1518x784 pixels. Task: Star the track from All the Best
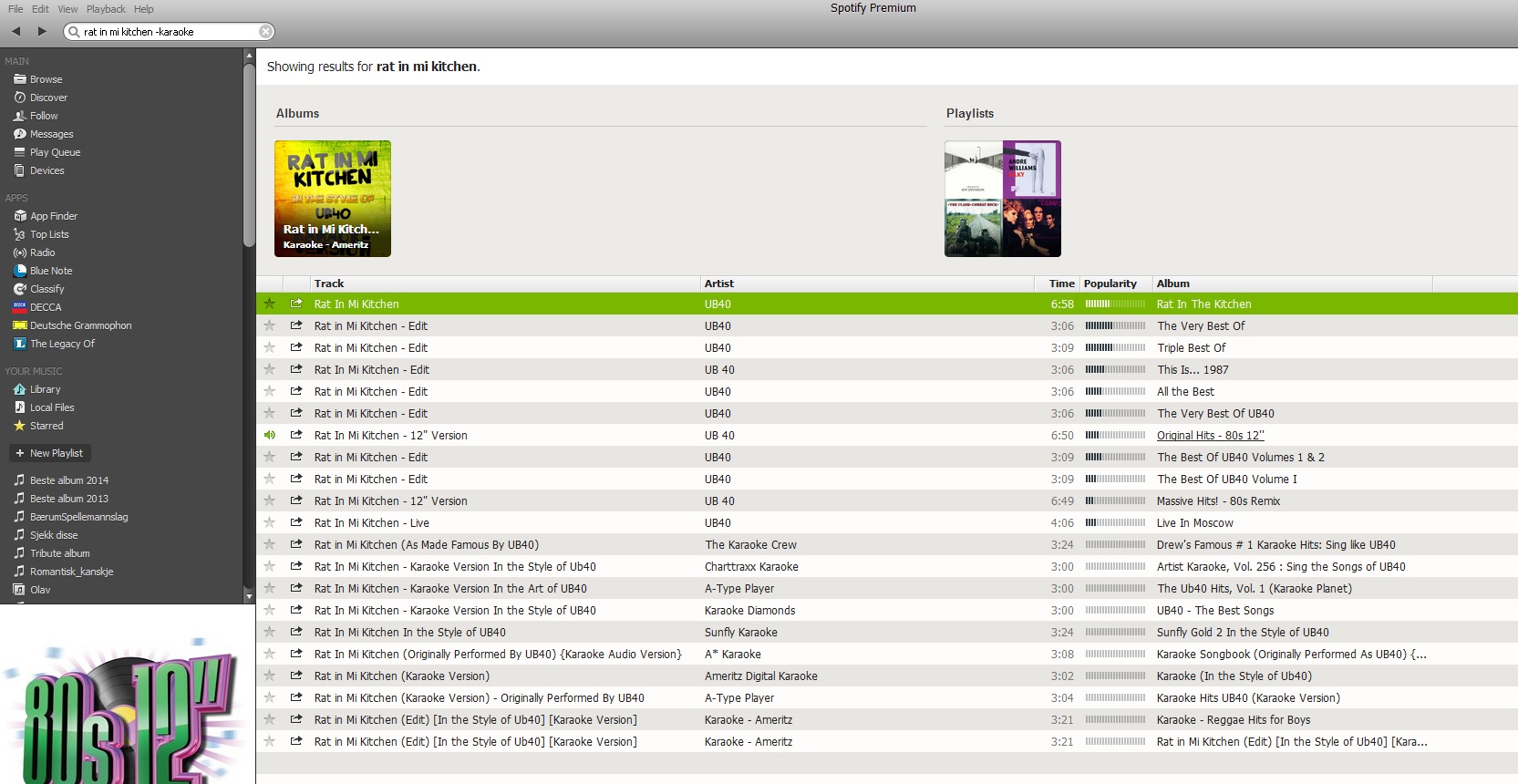click(x=269, y=391)
